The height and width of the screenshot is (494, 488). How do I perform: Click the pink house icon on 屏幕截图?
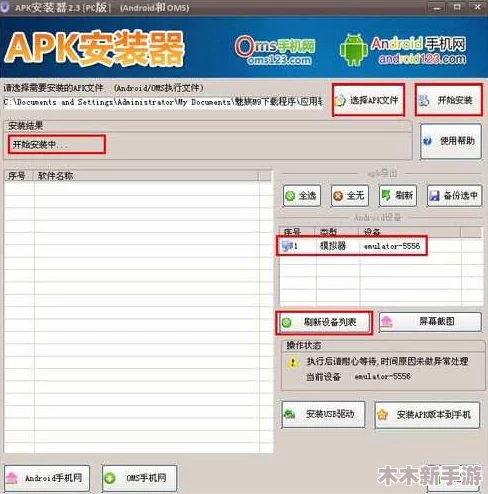click(387, 322)
